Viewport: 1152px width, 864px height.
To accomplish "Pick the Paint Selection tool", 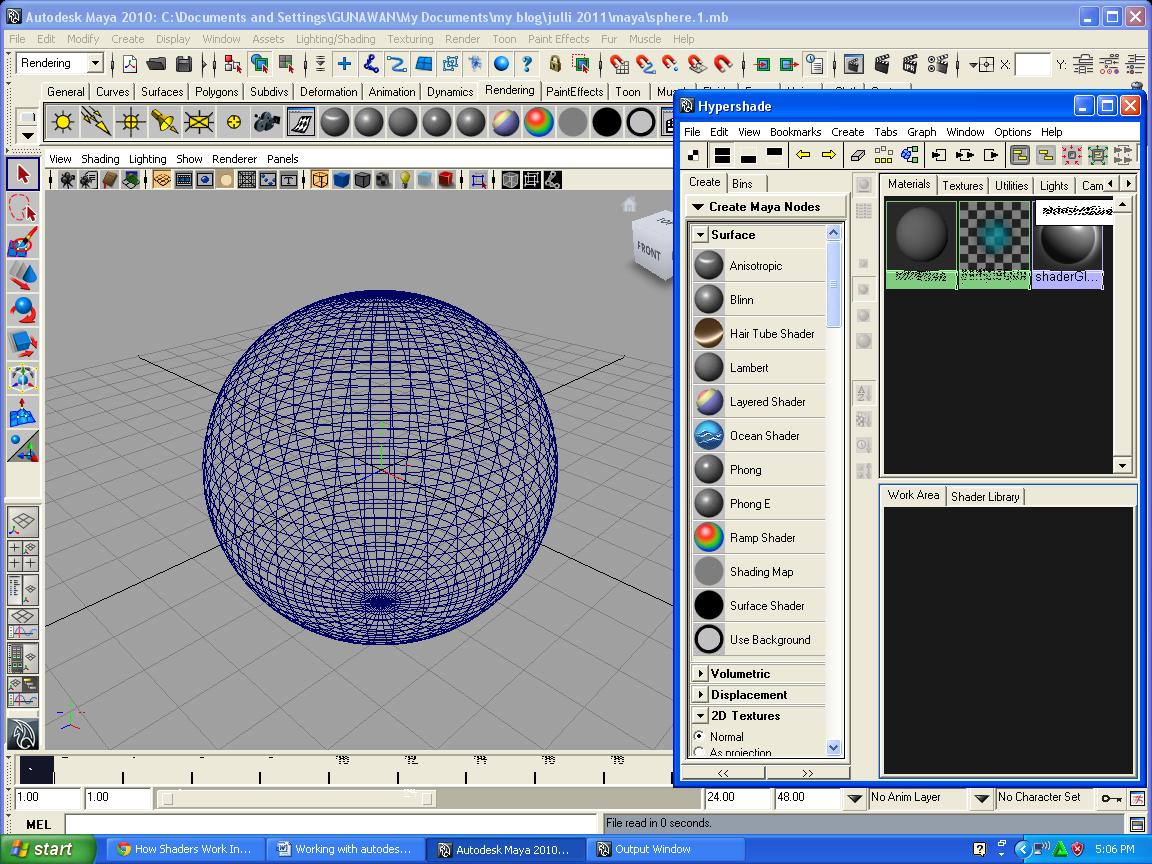I will [23, 242].
